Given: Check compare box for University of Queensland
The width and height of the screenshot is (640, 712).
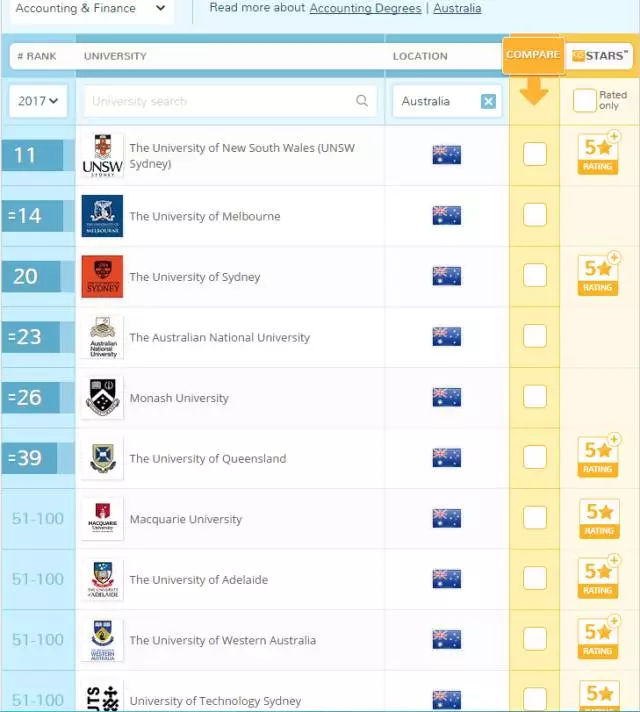Looking at the screenshot, I should [535, 457].
